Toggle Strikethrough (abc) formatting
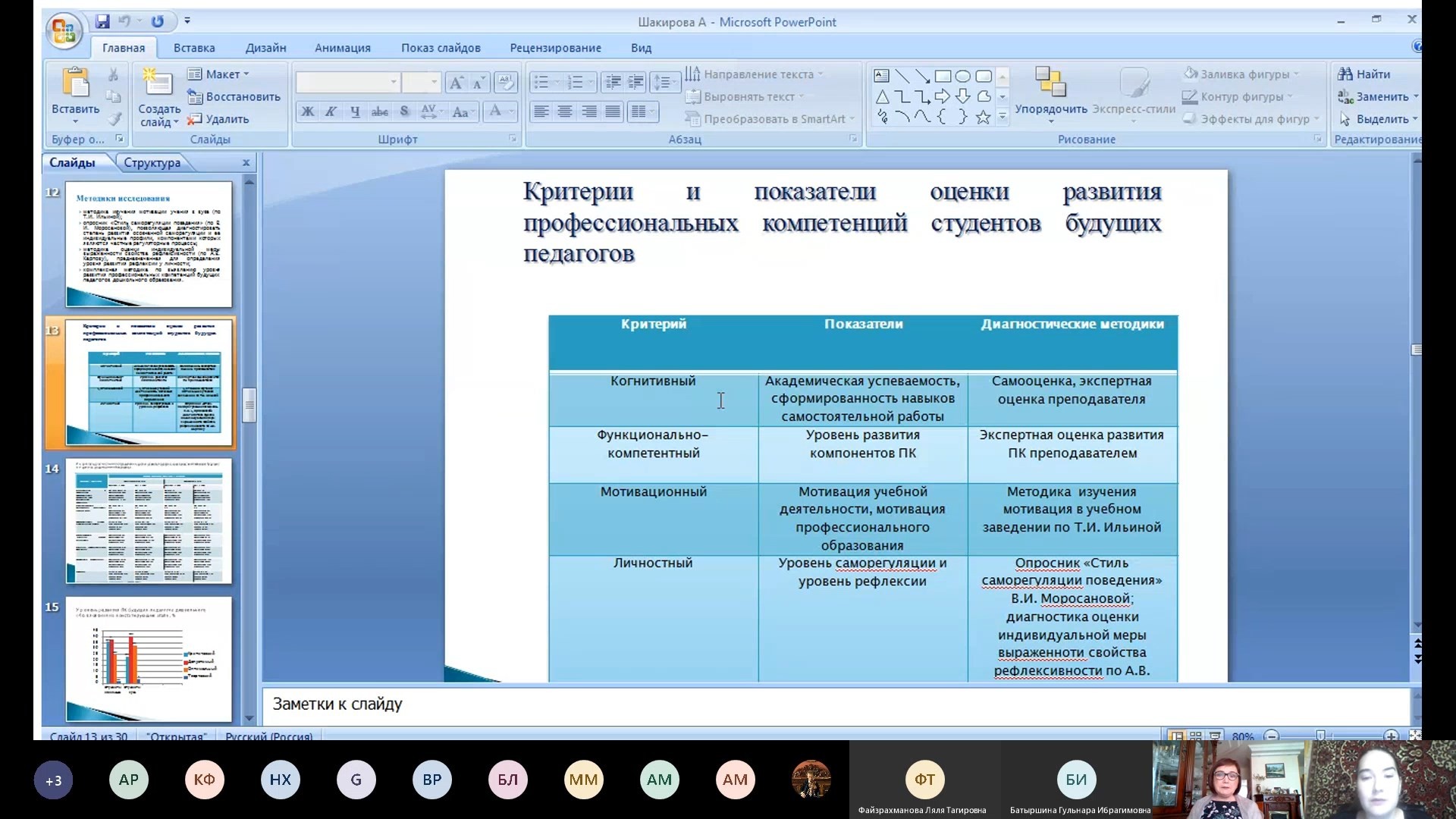1456x819 pixels. click(379, 111)
